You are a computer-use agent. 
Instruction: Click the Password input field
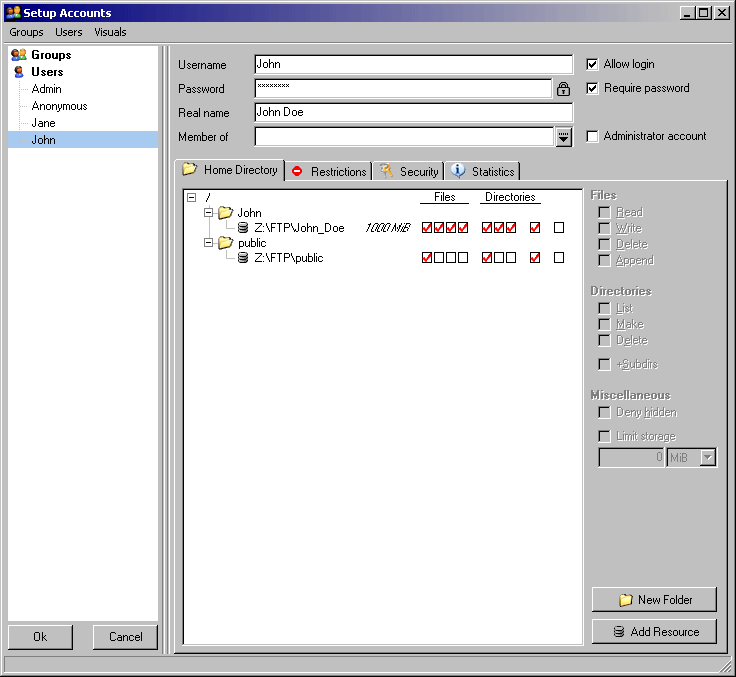pos(403,88)
